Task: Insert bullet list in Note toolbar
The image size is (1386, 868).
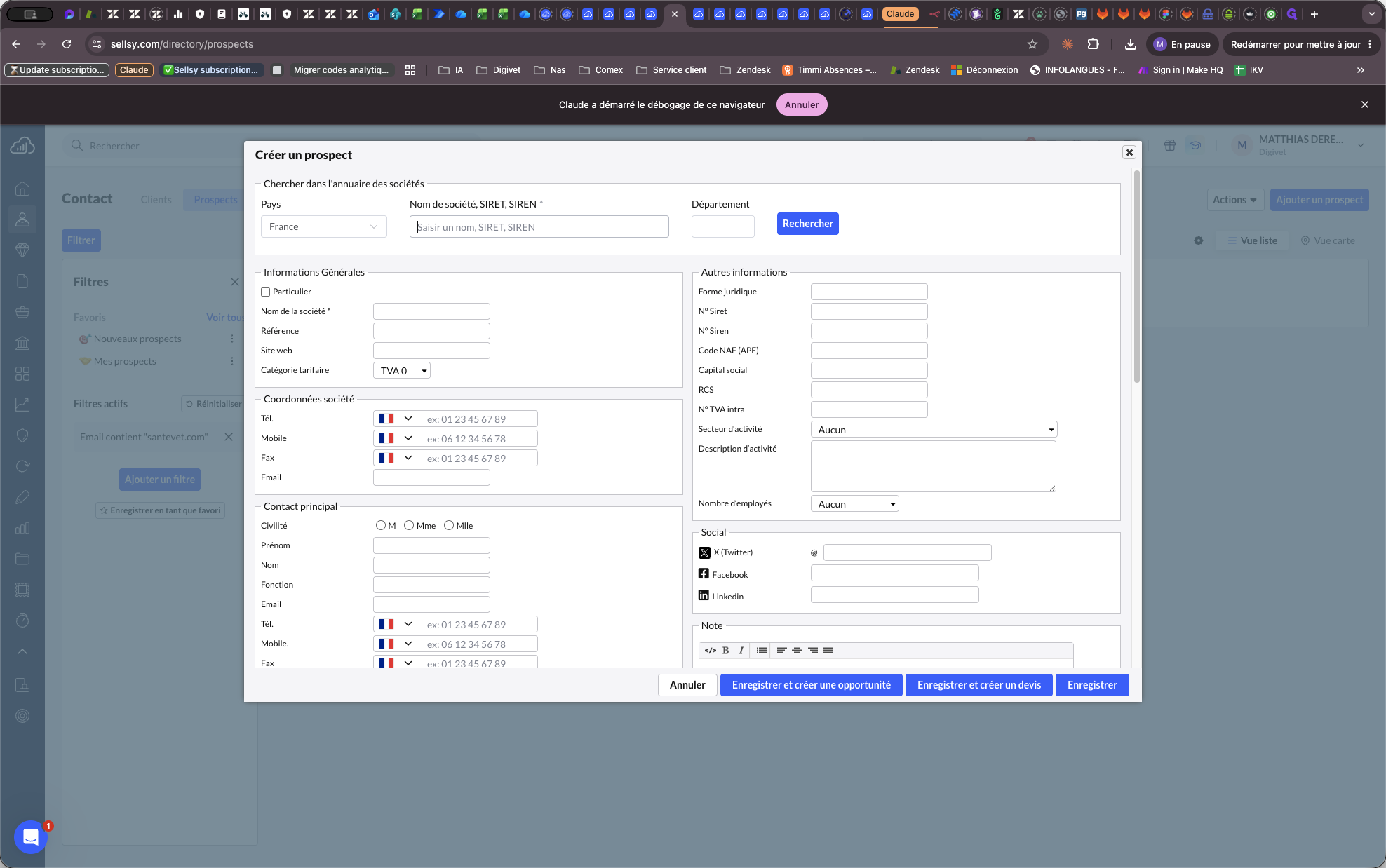Action: [761, 651]
